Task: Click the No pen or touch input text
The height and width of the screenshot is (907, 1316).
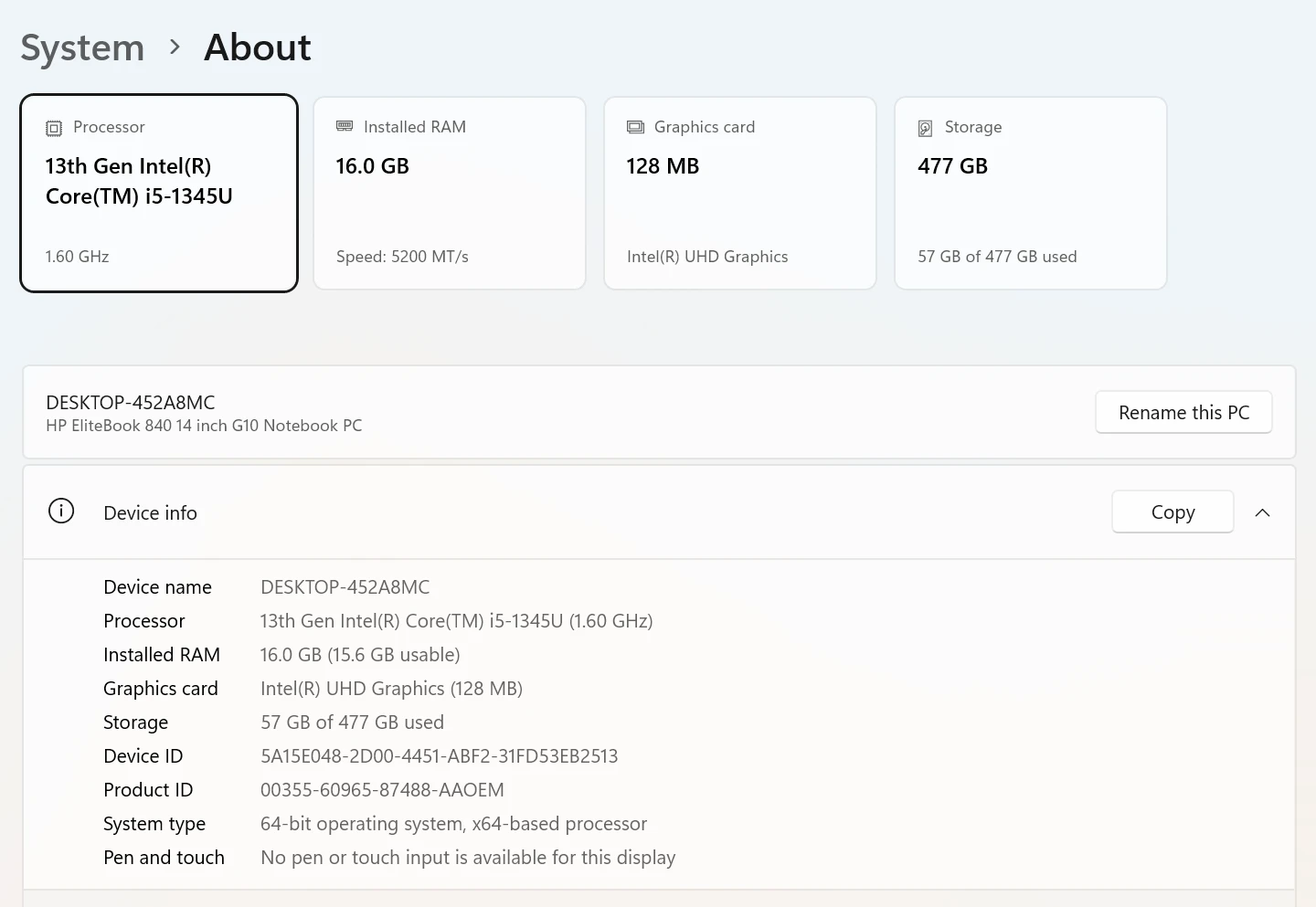Action: pos(468,858)
